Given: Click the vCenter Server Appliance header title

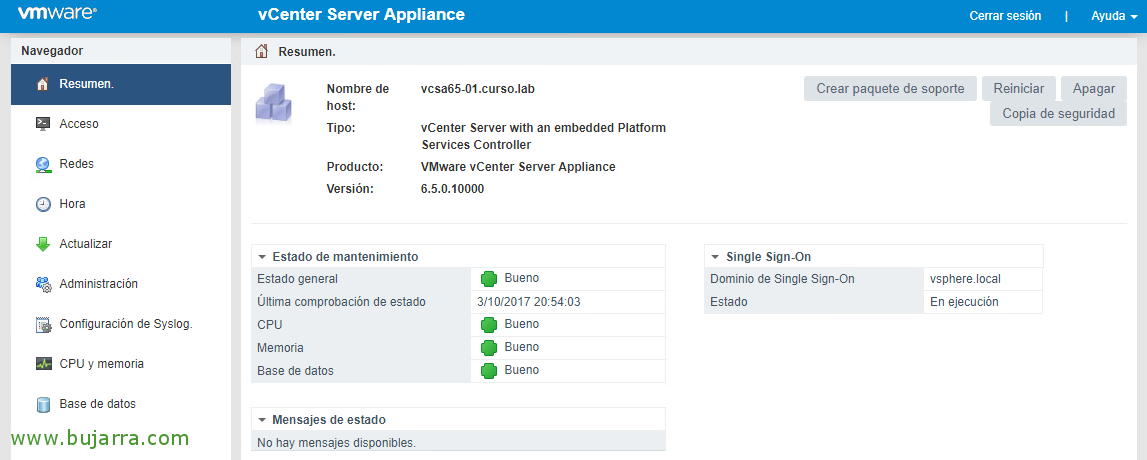Looking at the screenshot, I should [361, 15].
